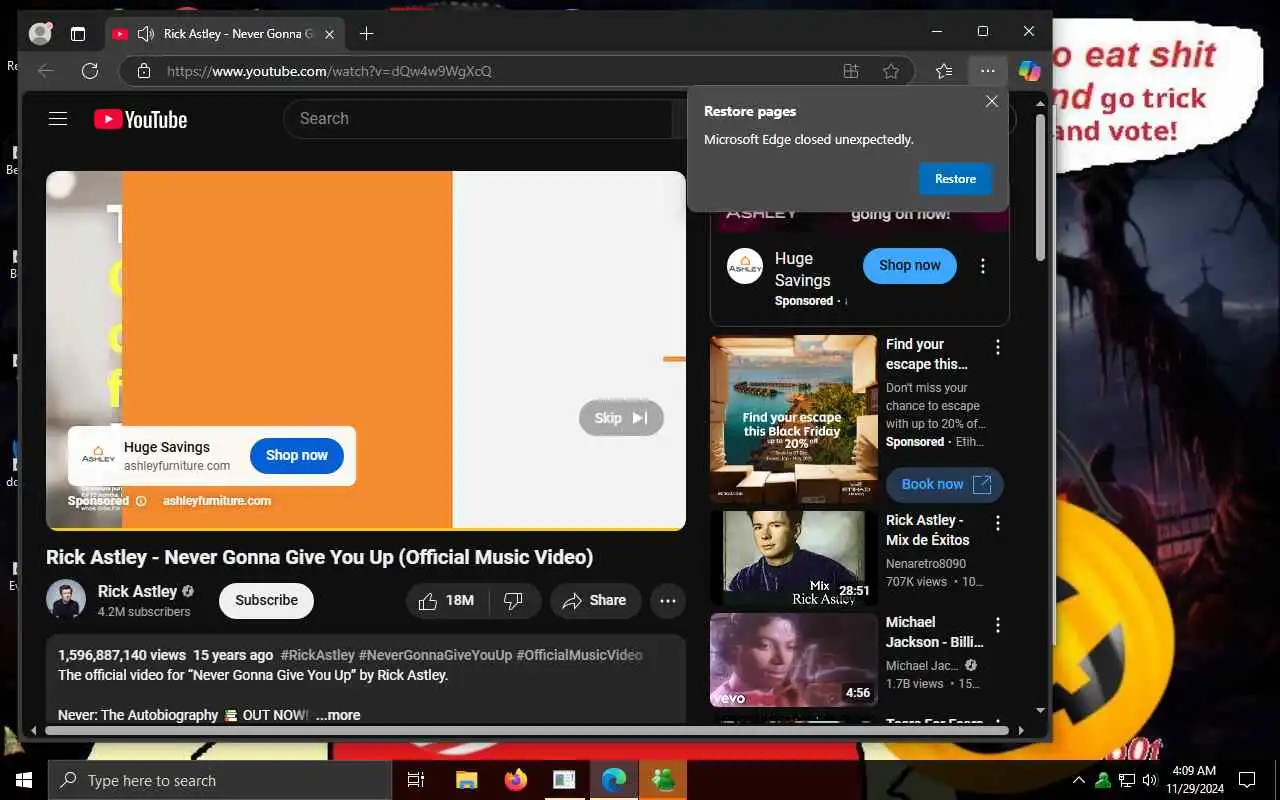1280x800 pixels.
Task: Open more actions under the video
Action: pos(668,601)
